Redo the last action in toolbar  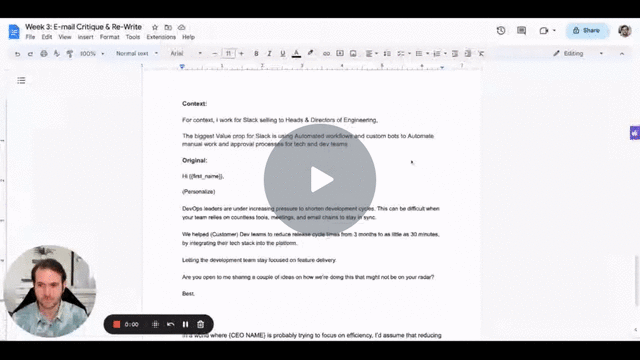30,54
